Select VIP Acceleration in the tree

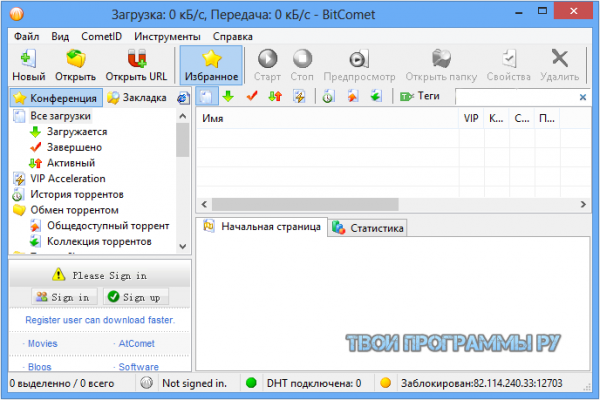[68, 178]
